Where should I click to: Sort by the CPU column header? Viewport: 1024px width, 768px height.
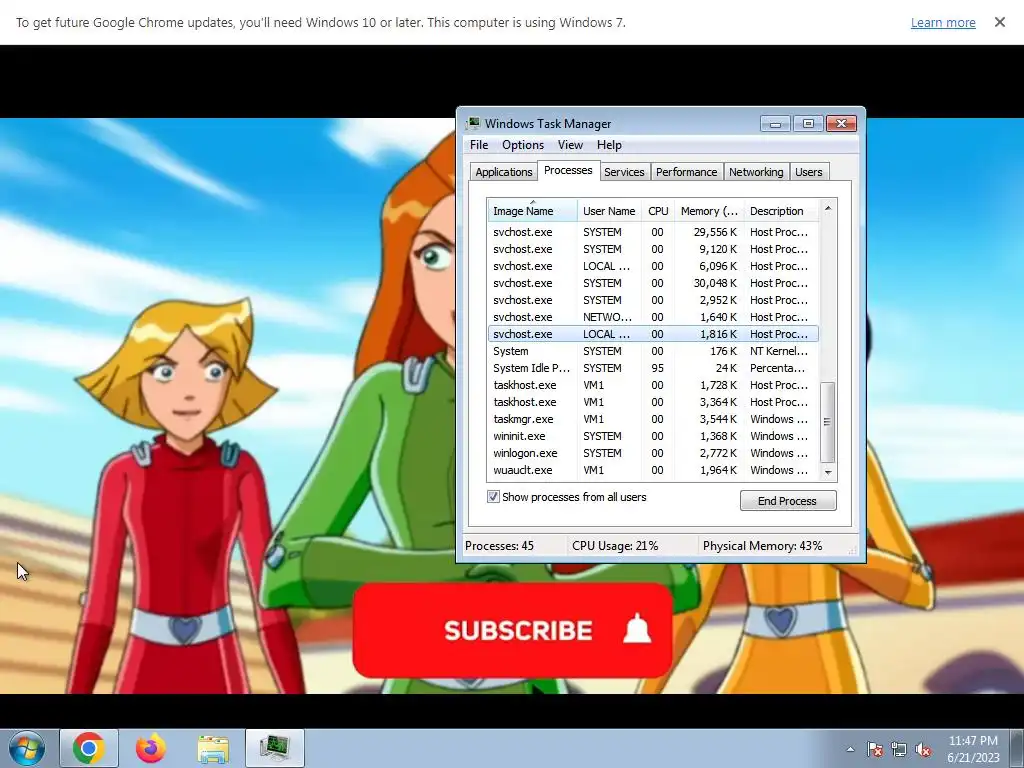click(x=658, y=211)
